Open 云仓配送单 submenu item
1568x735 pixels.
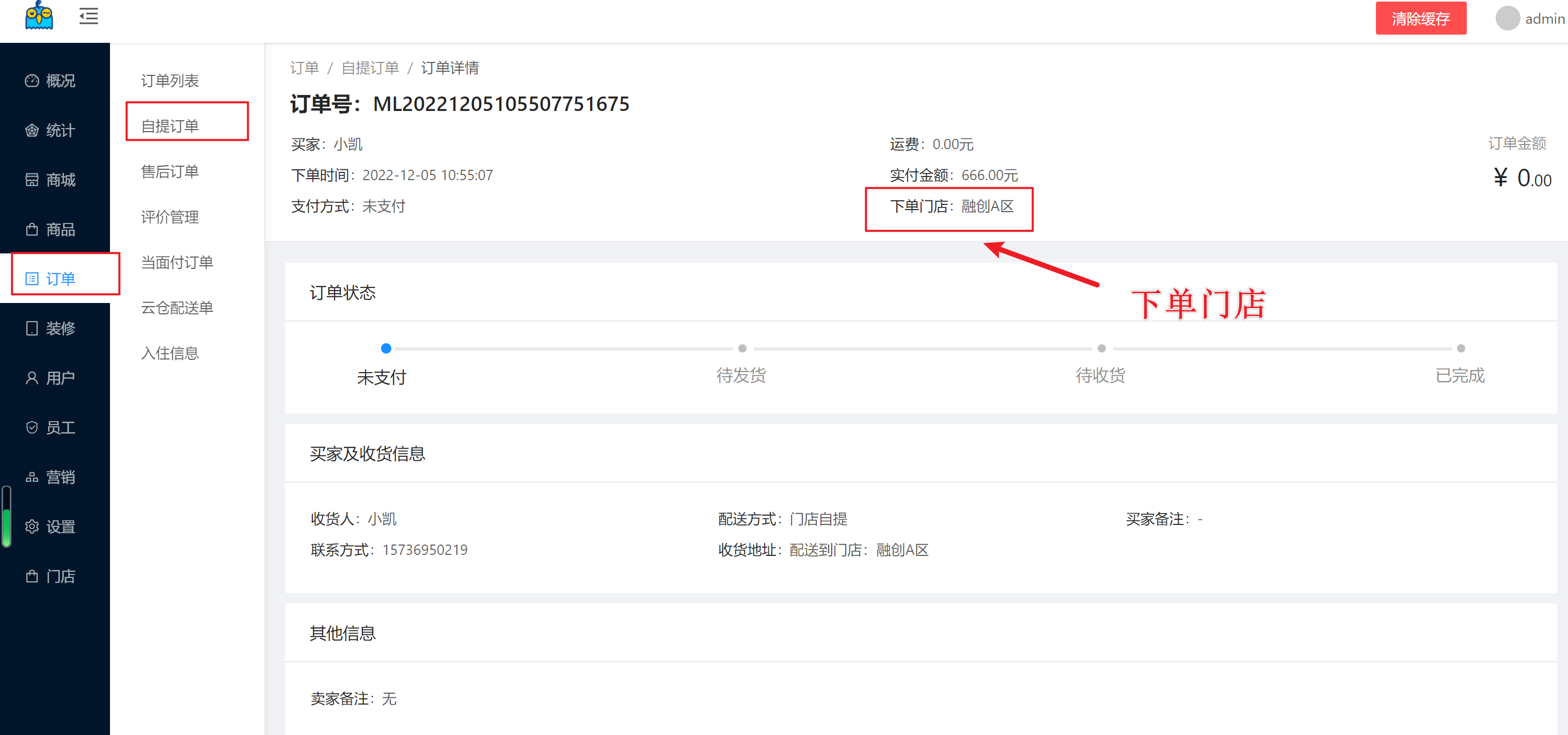point(177,308)
